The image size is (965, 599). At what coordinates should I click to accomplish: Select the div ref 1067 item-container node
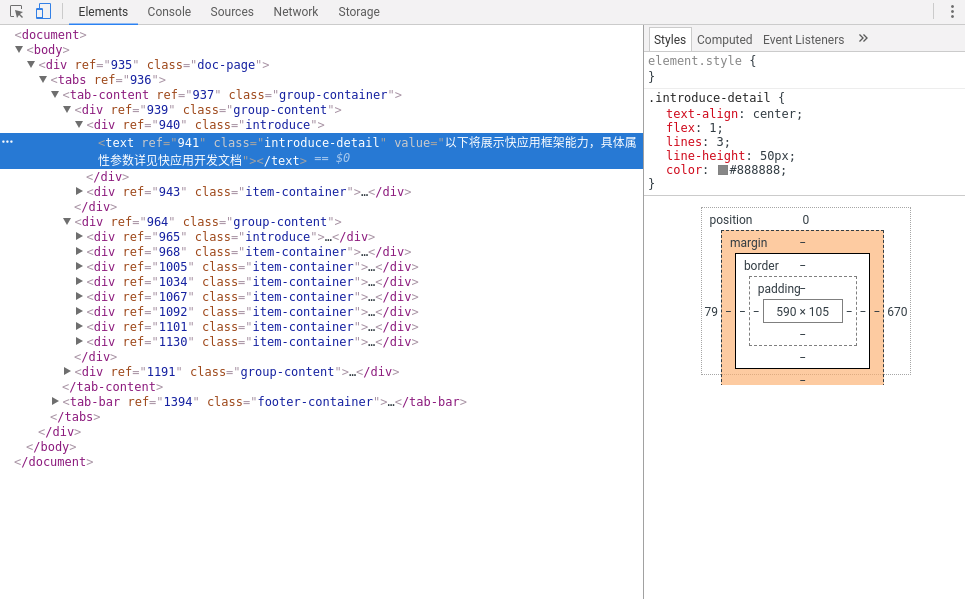(252, 297)
